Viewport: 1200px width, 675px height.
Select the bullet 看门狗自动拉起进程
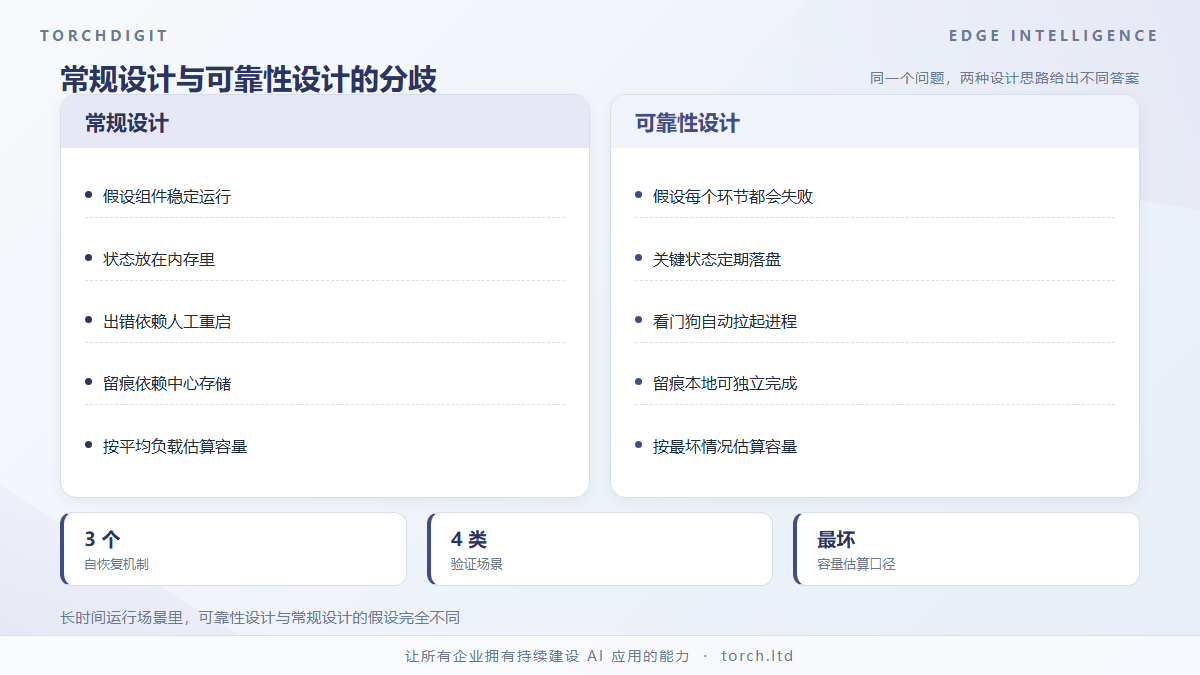click(725, 321)
